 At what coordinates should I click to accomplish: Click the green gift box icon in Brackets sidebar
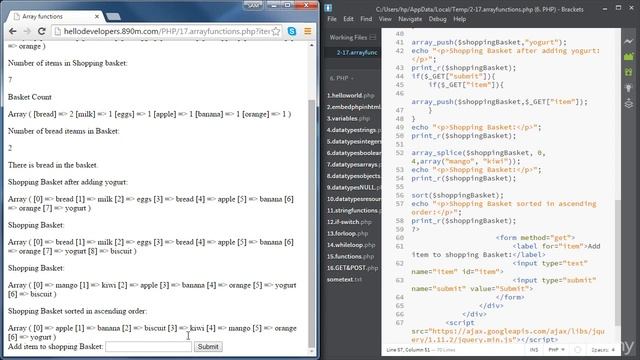629,72
